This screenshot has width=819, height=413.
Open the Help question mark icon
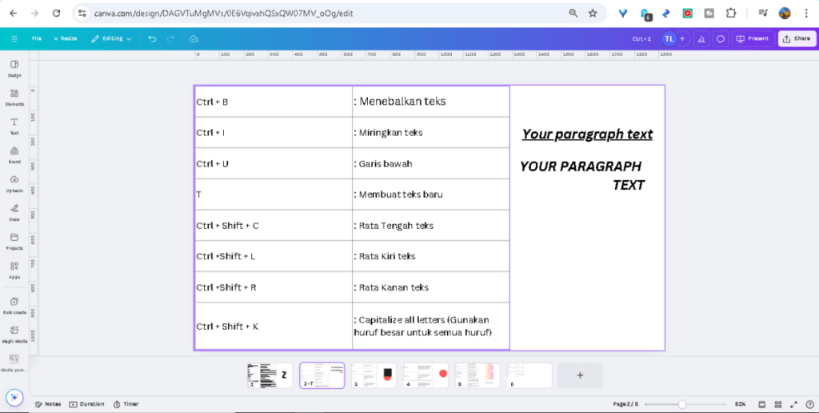(809, 404)
